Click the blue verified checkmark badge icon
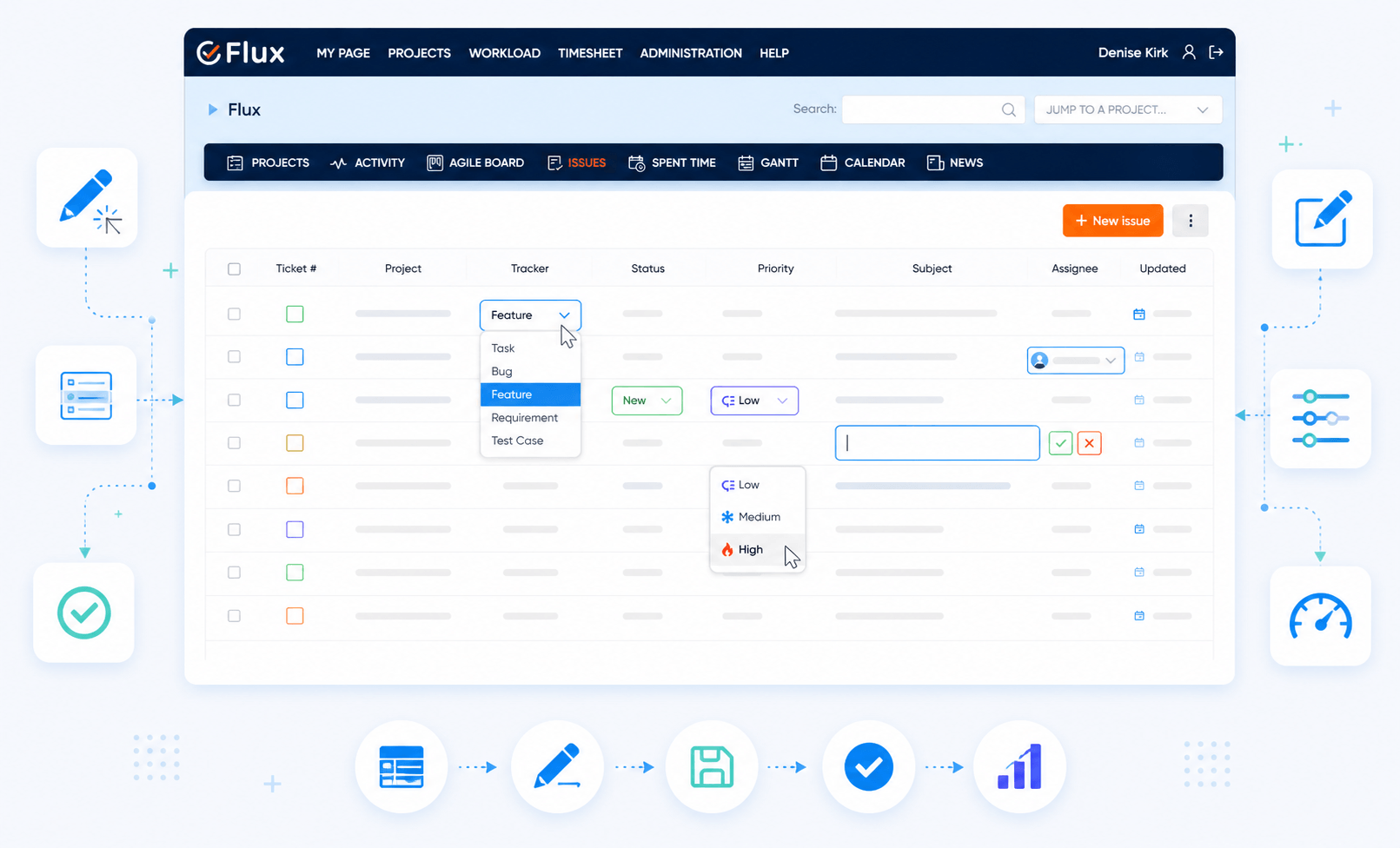 (x=868, y=767)
